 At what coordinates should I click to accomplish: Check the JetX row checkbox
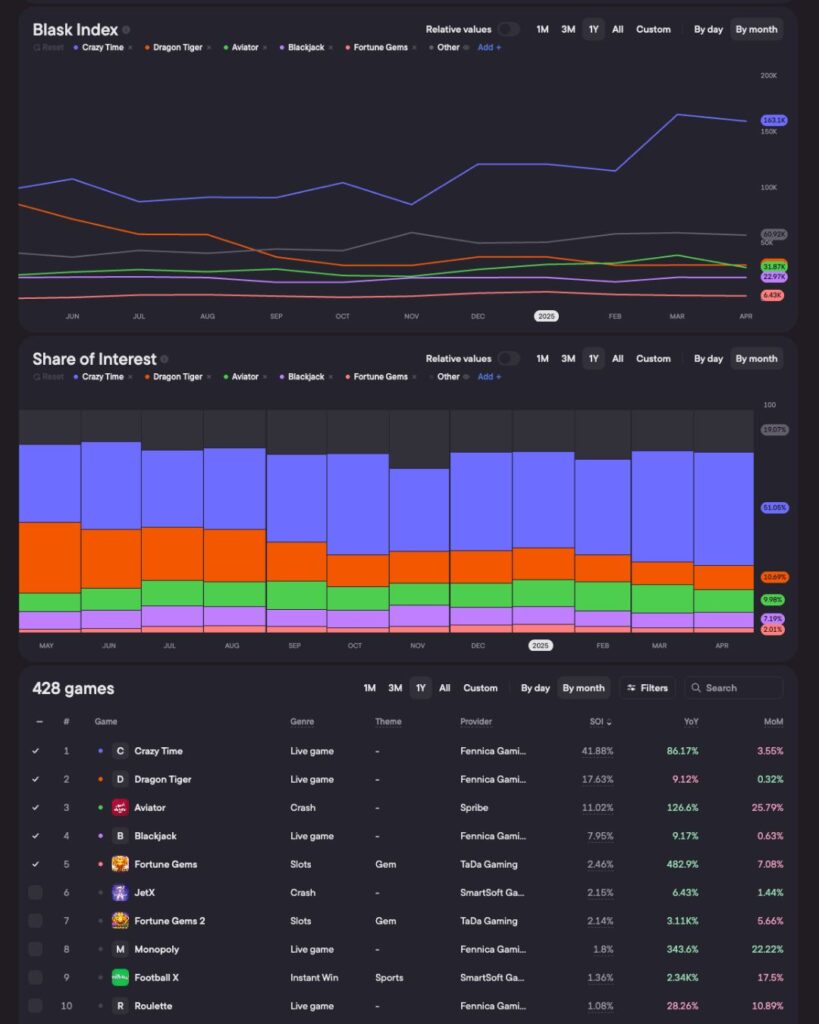click(x=36, y=892)
